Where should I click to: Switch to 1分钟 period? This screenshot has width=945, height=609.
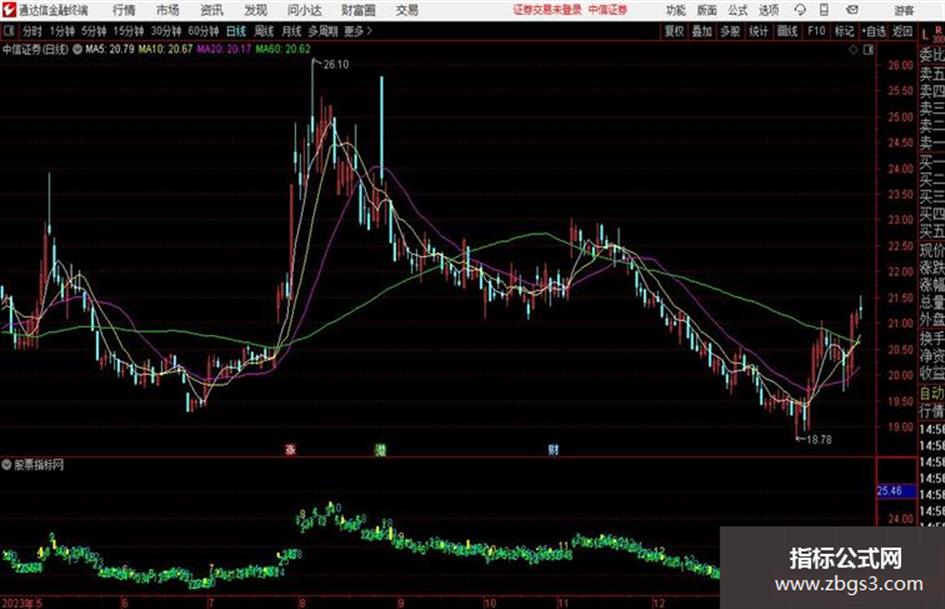(x=61, y=31)
